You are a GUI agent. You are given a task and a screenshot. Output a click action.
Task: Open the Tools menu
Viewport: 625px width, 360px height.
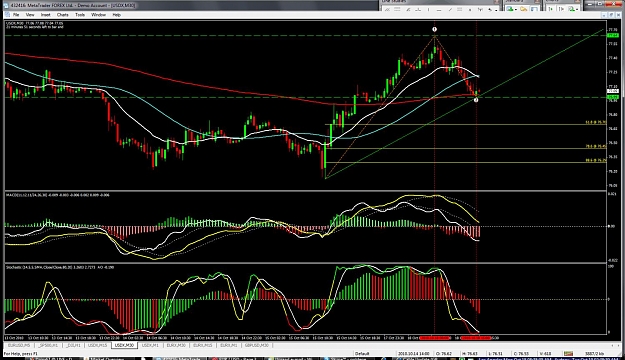coord(80,15)
